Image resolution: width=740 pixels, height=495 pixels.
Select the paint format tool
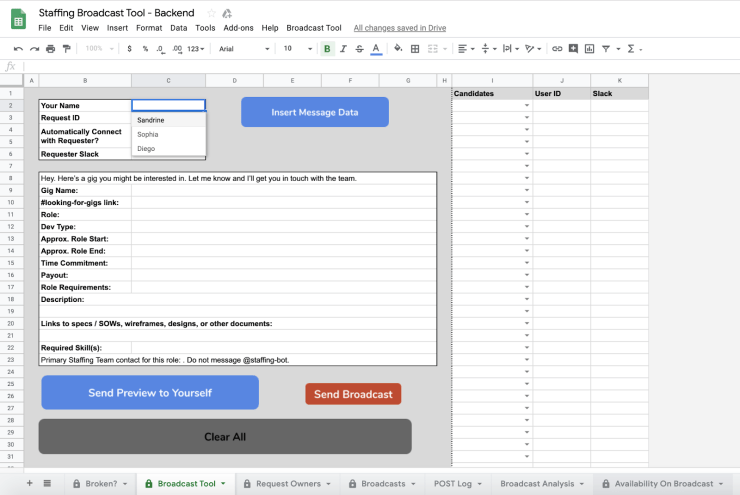click(66, 48)
